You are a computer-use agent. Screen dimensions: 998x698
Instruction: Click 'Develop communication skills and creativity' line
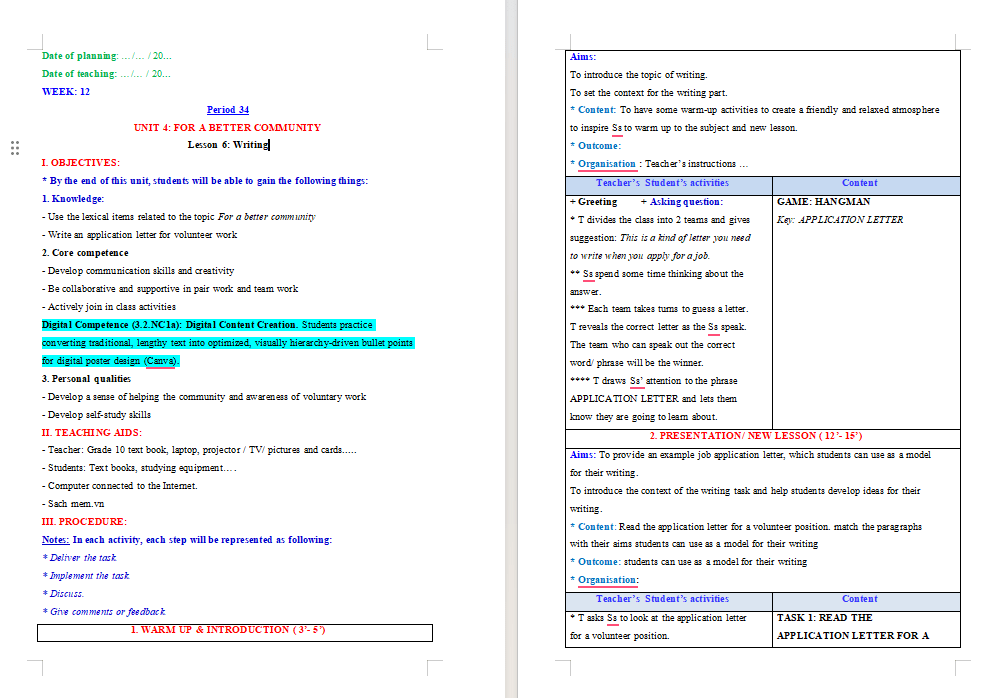tap(137, 270)
